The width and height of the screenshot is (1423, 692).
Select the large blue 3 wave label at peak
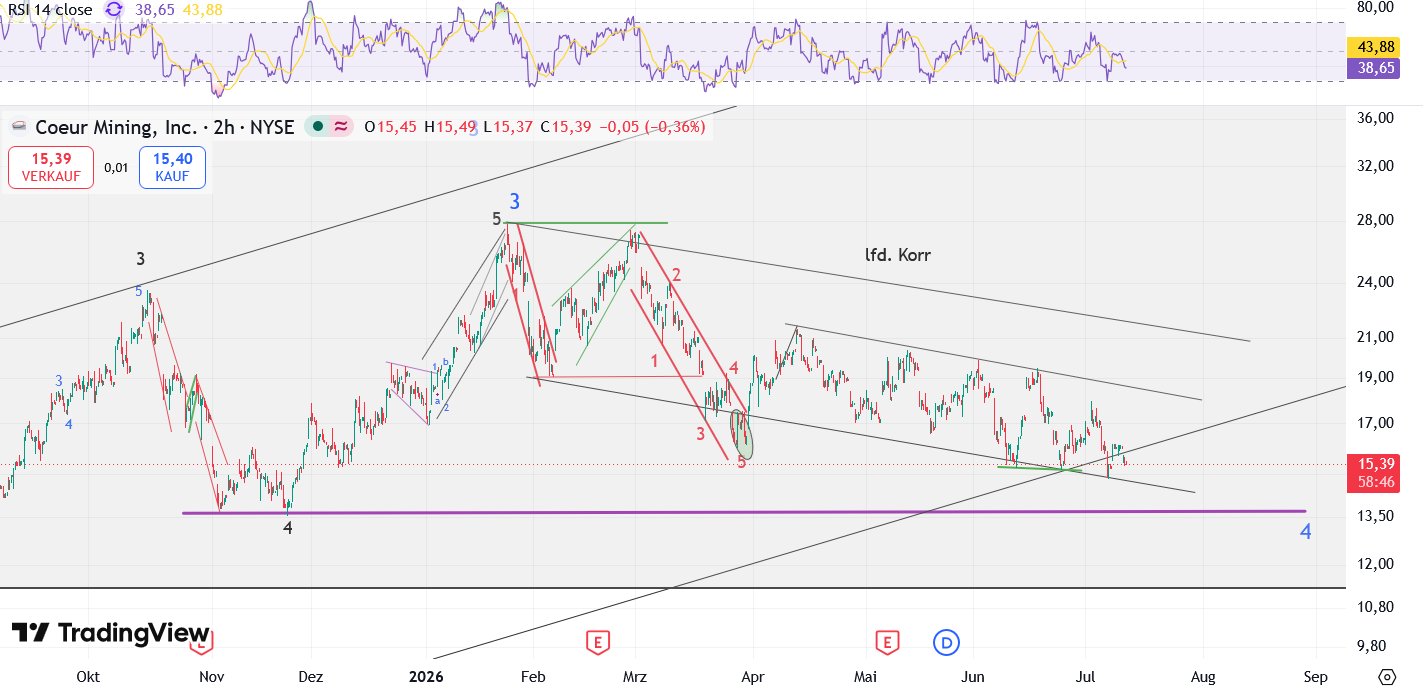coord(514,202)
